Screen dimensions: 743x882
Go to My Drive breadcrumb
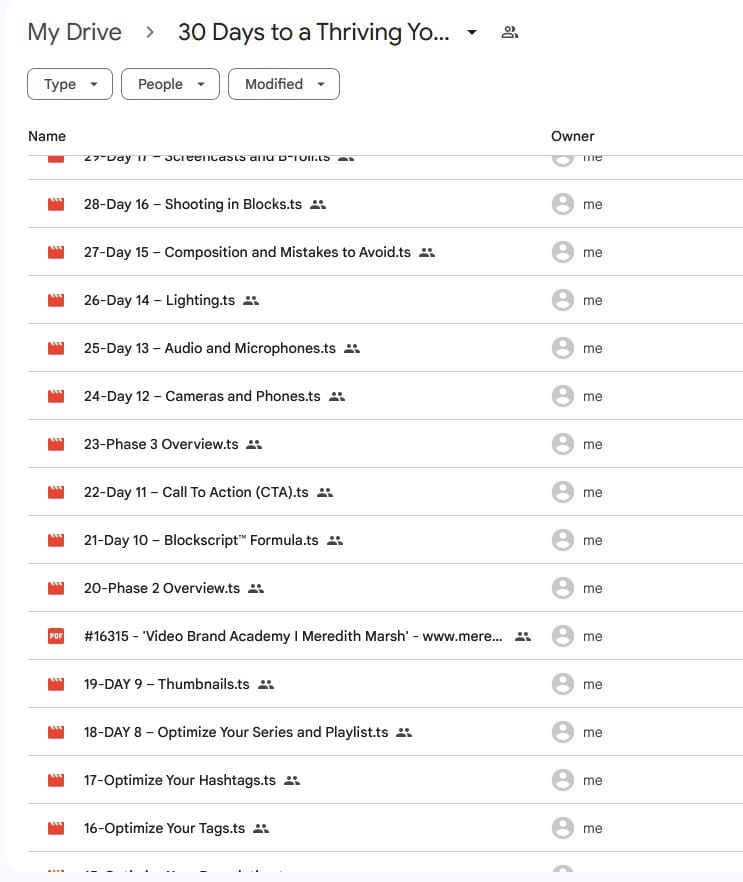[x=74, y=32]
